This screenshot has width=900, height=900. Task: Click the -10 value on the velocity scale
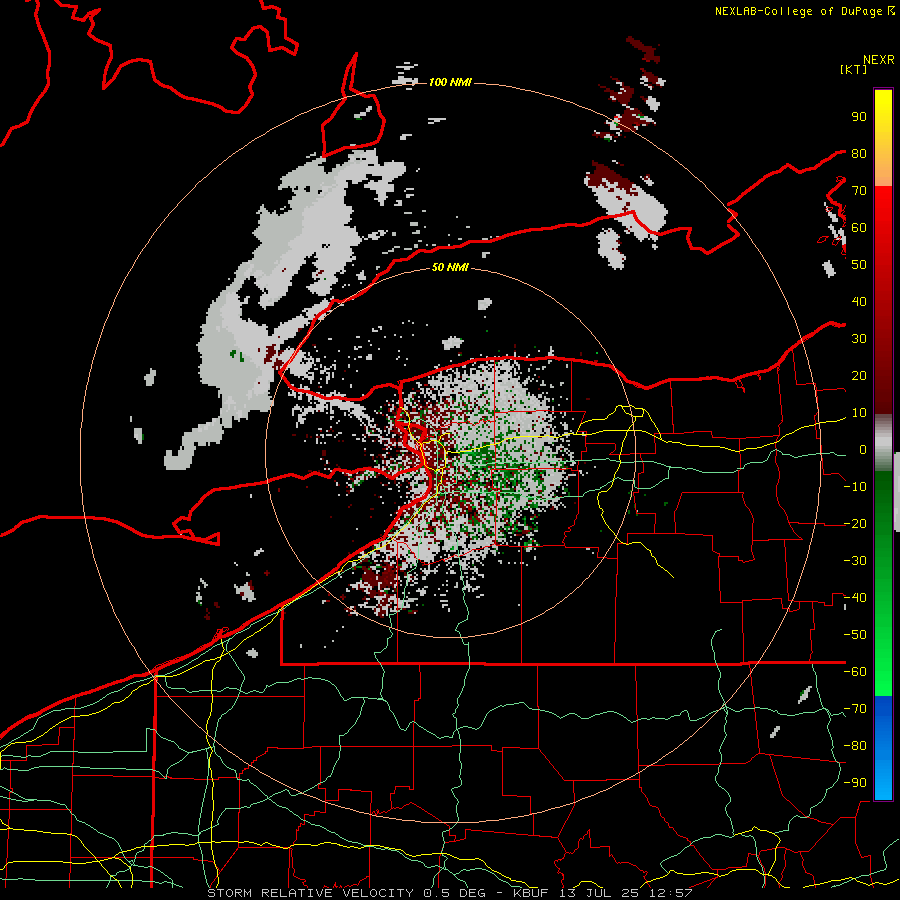[855, 486]
